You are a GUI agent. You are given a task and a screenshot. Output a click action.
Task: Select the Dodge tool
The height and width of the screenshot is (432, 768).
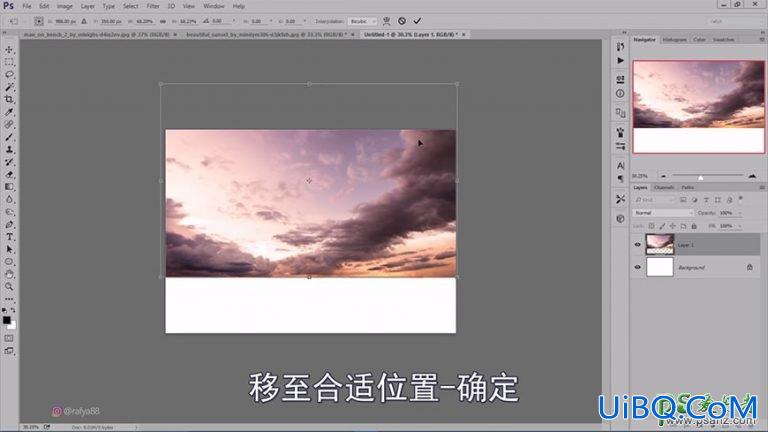[x=9, y=212]
